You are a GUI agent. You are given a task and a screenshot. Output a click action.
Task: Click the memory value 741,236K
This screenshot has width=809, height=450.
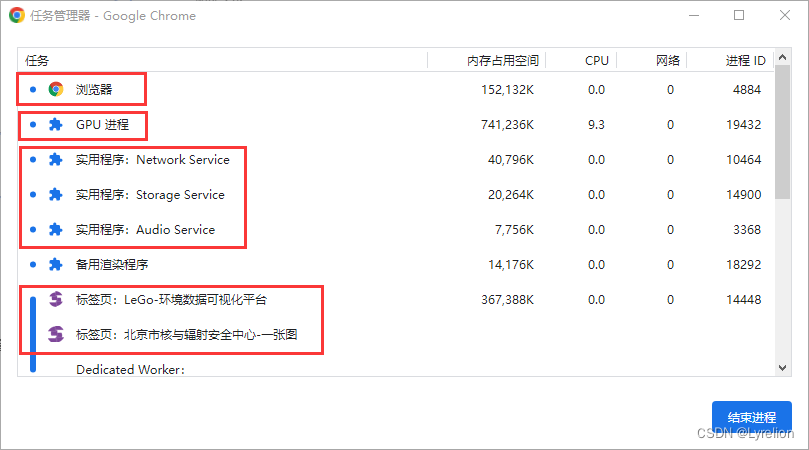508,125
